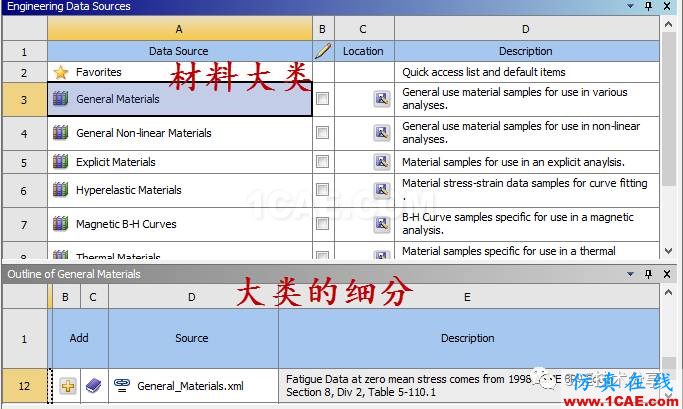Click the Data Source column header
The height and width of the screenshot is (409, 683).
[x=180, y=51]
